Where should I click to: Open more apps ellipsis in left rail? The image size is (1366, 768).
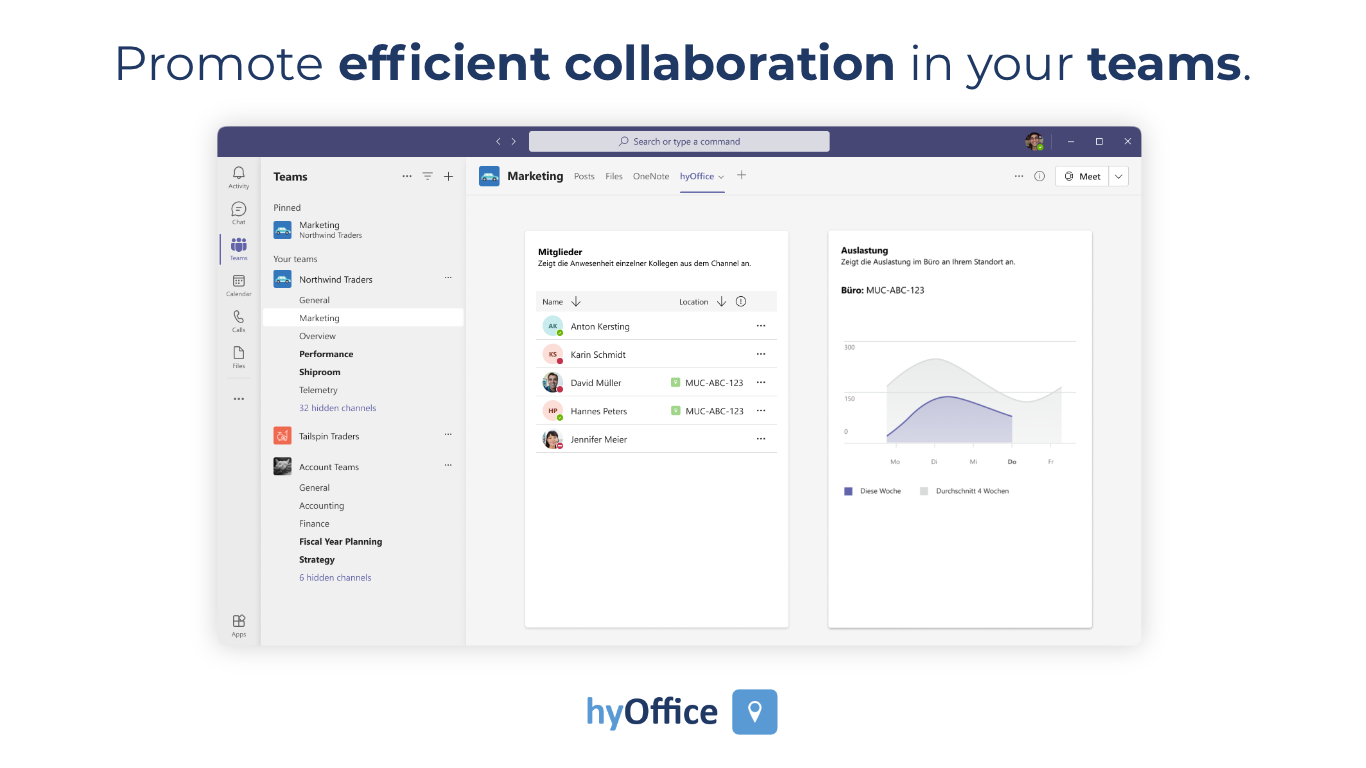(x=238, y=398)
